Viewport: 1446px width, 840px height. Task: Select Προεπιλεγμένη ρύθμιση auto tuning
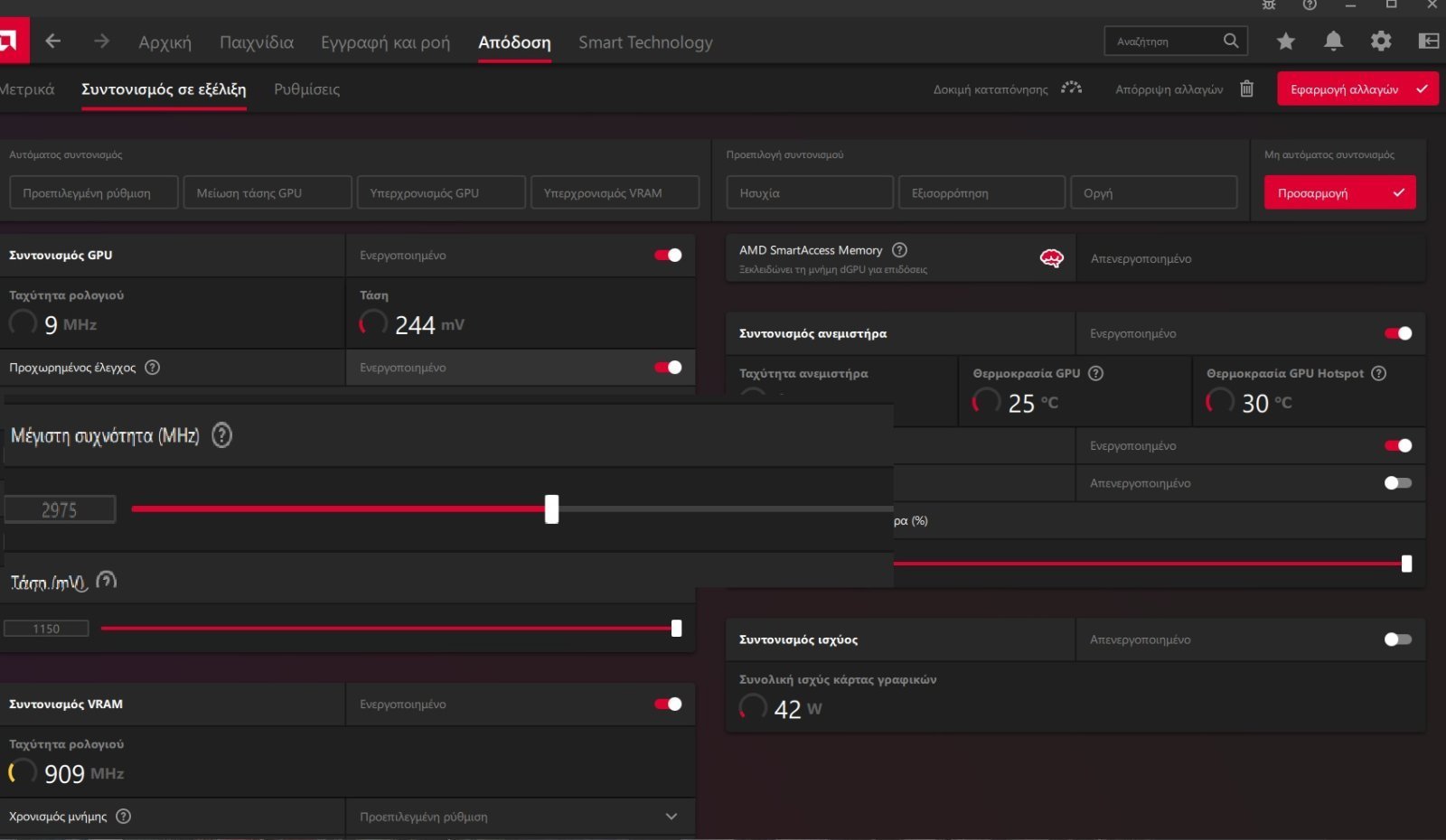(x=94, y=192)
